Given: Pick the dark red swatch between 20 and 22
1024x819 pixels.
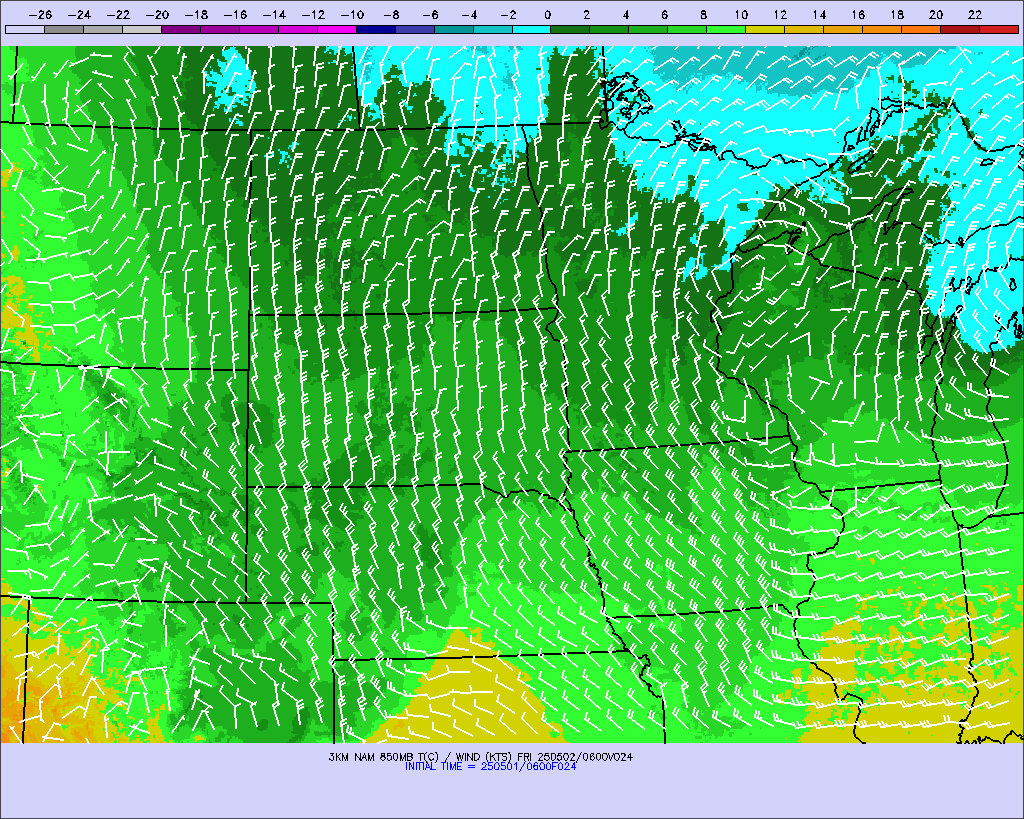Looking at the screenshot, I should [x=960, y=29].
